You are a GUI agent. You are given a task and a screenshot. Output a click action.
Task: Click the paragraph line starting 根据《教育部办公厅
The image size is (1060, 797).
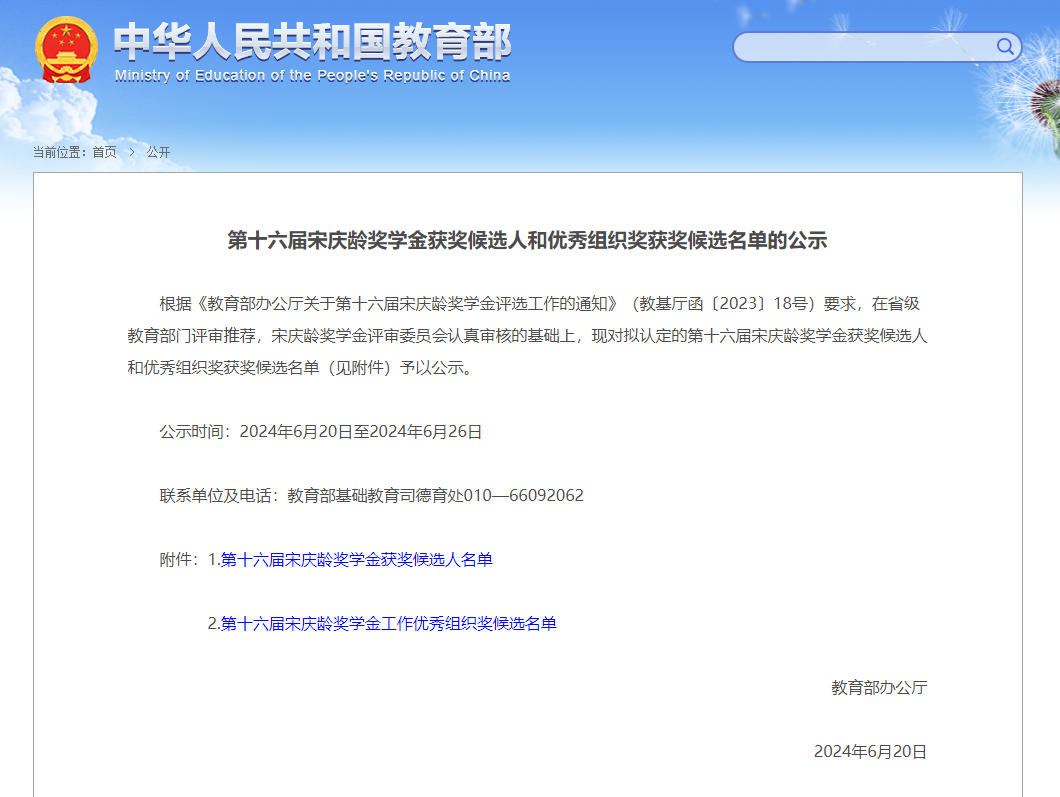pyautogui.click(x=539, y=304)
